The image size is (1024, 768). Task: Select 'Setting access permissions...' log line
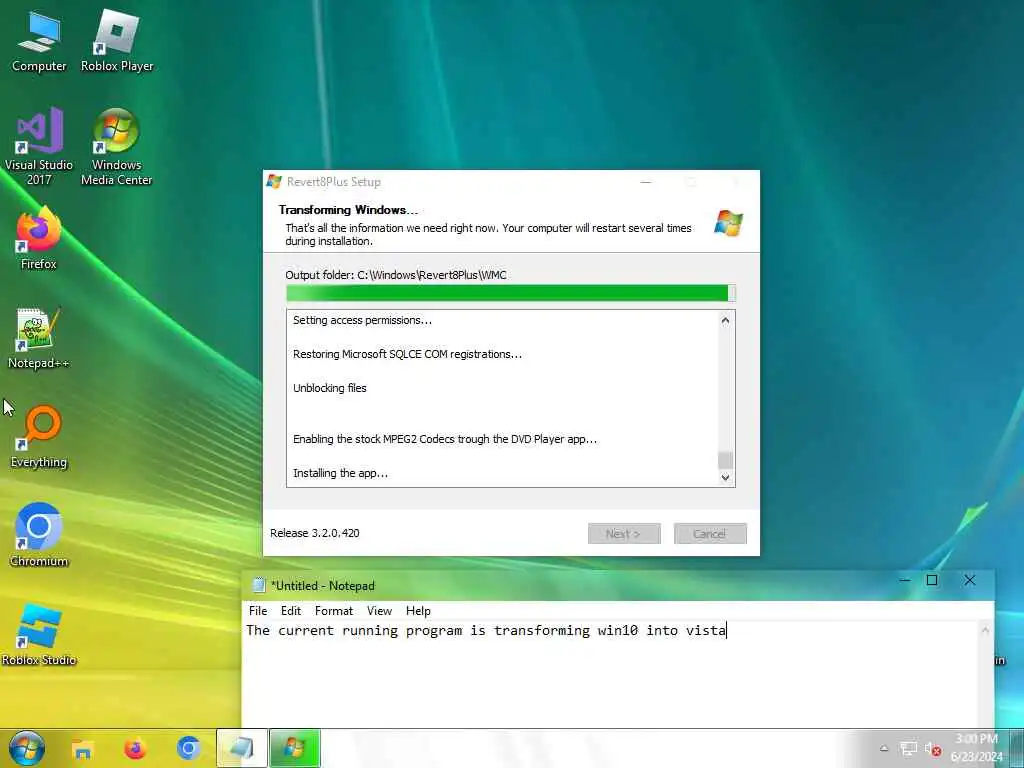tap(362, 320)
